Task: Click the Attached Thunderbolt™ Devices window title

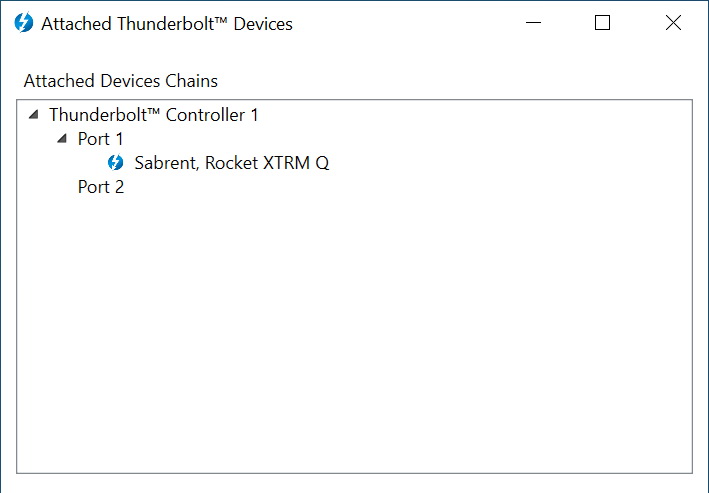Action: 167,24
